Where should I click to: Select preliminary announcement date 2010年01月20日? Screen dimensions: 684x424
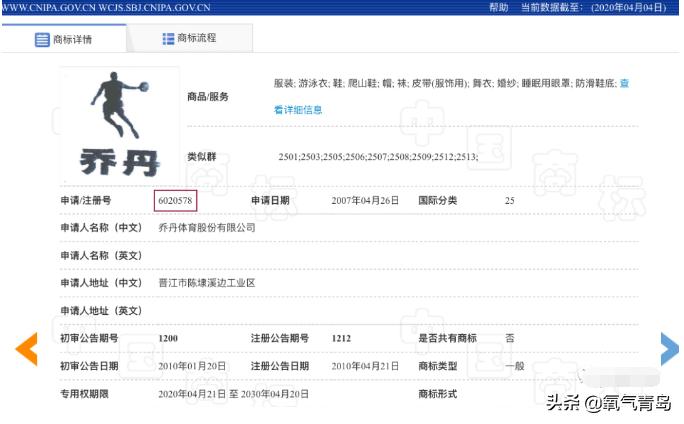(x=192, y=366)
